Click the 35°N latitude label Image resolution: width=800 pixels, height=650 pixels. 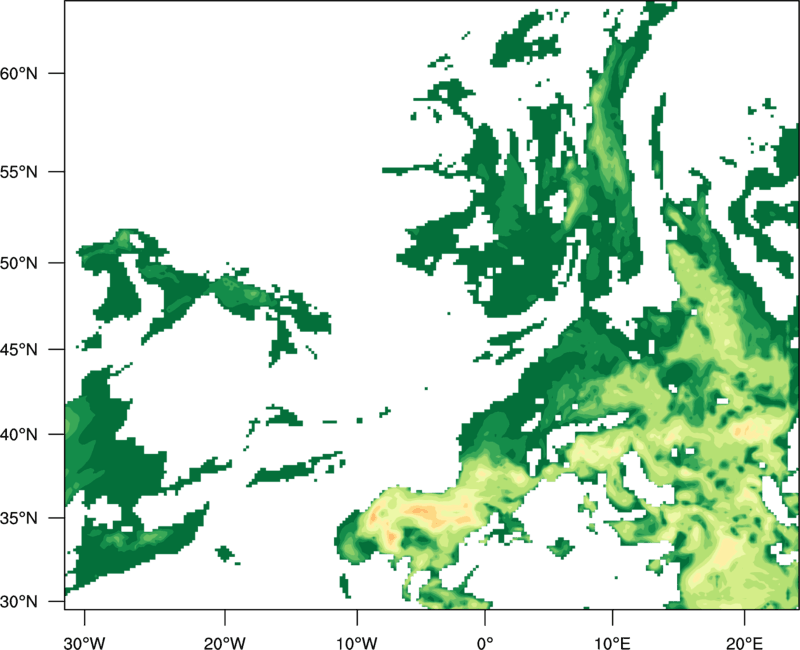(x=18, y=518)
